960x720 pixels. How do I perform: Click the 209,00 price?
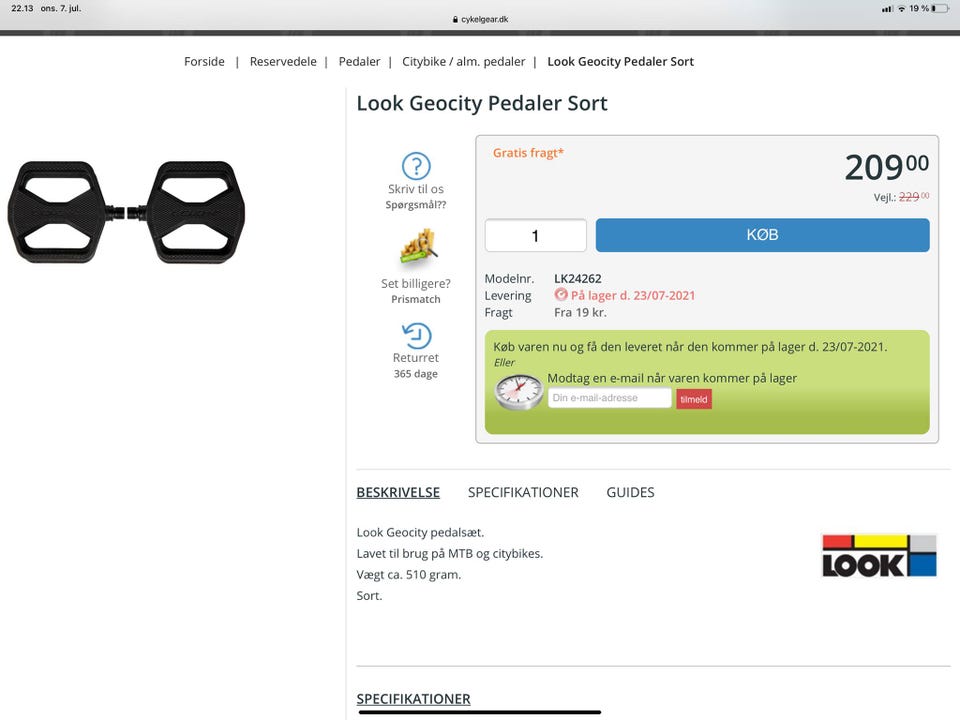pyautogui.click(x=886, y=167)
